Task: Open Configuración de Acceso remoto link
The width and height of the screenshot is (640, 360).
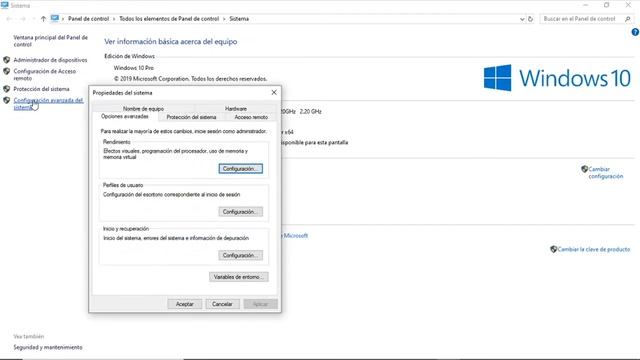Action: point(44,74)
